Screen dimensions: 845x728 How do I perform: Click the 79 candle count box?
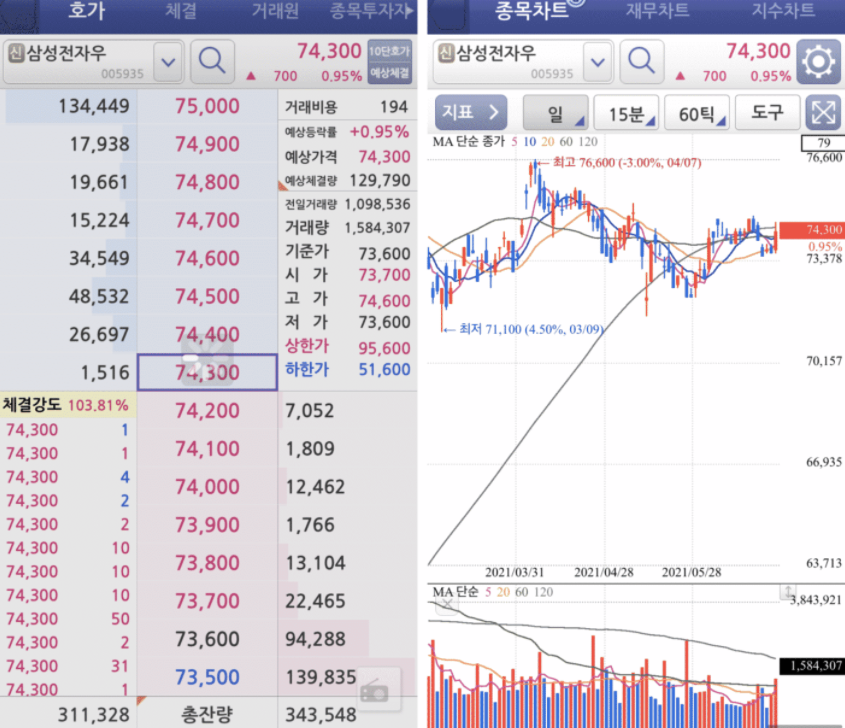823,143
